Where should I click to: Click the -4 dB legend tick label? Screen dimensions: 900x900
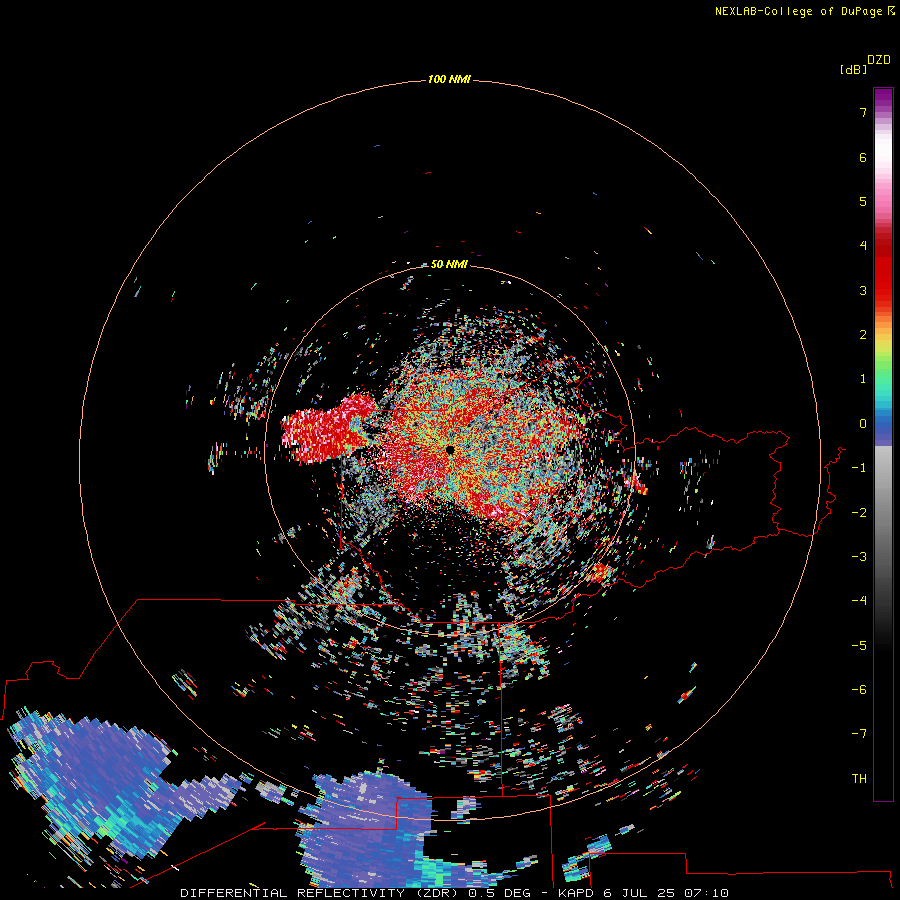coord(859,601)
